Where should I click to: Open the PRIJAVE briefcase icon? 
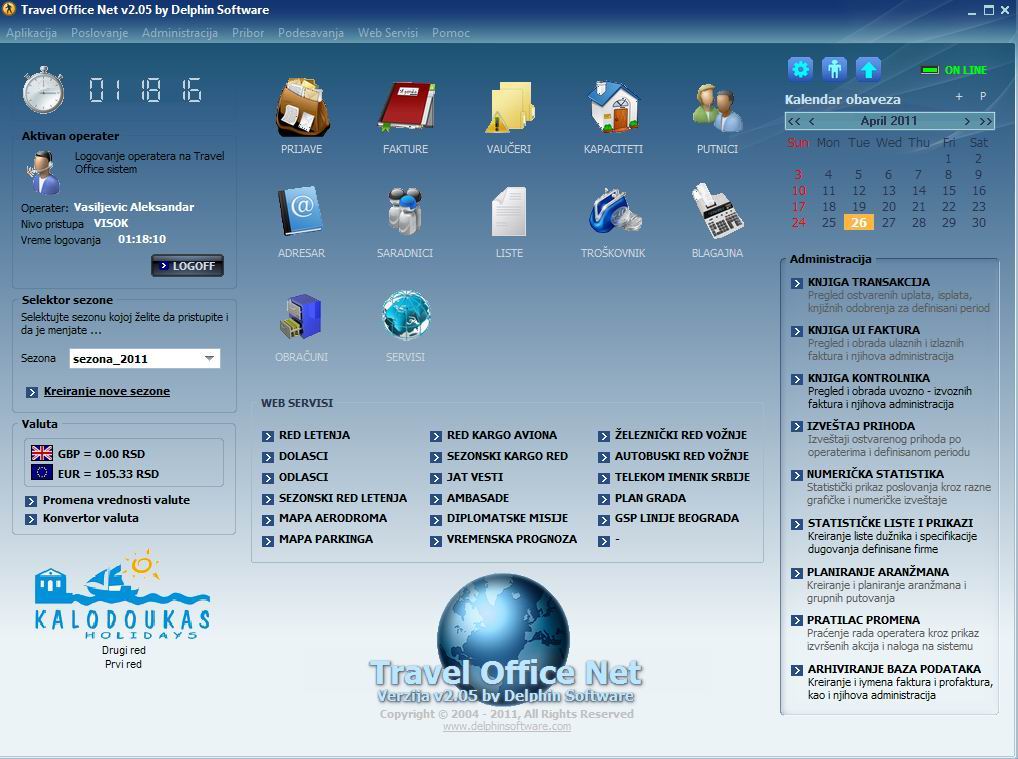(x=302, y=107)
